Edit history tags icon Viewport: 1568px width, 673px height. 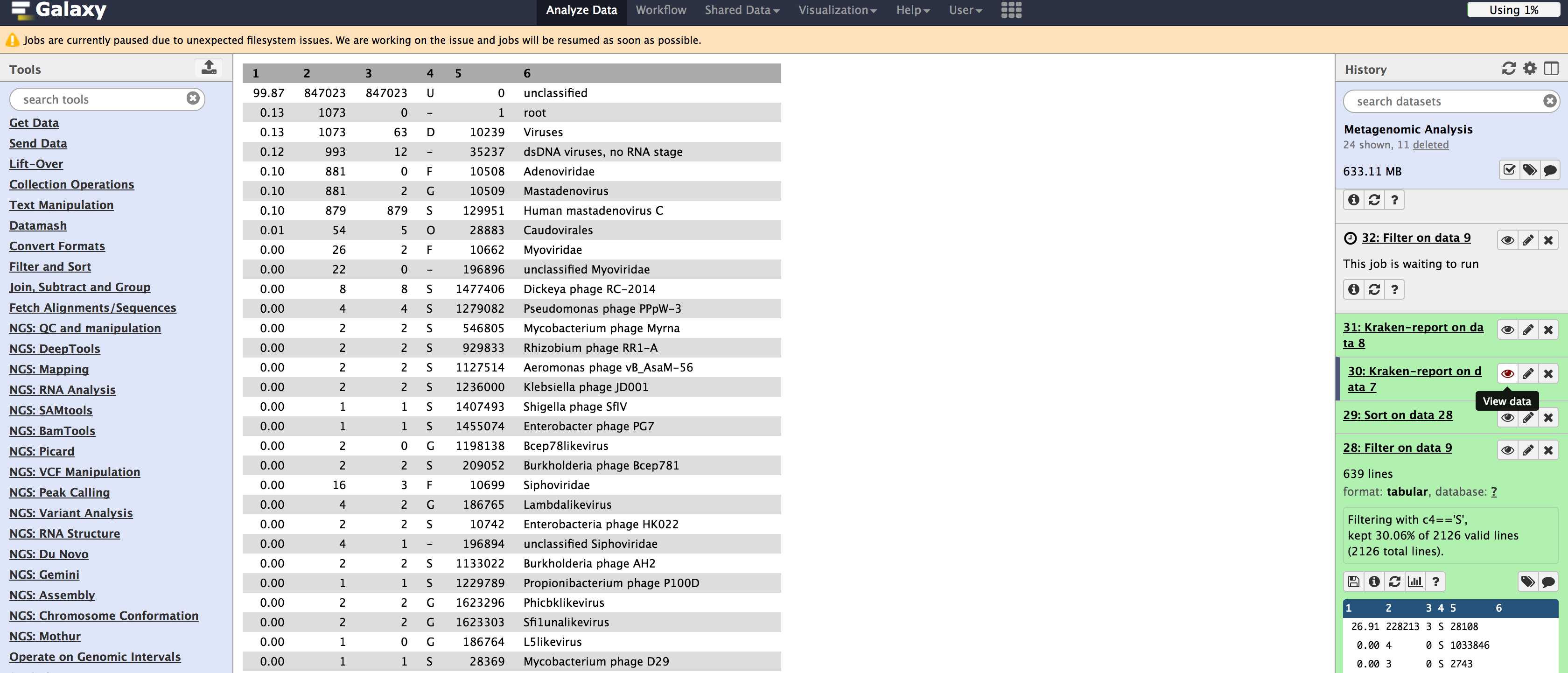click(1529, 170)
